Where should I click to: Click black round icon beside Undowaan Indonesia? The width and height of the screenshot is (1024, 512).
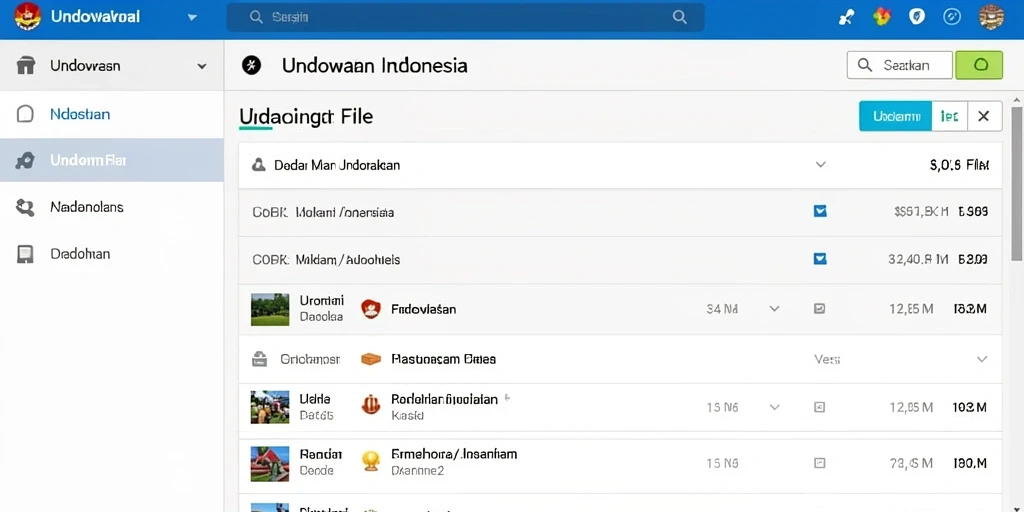coord(251,65)
